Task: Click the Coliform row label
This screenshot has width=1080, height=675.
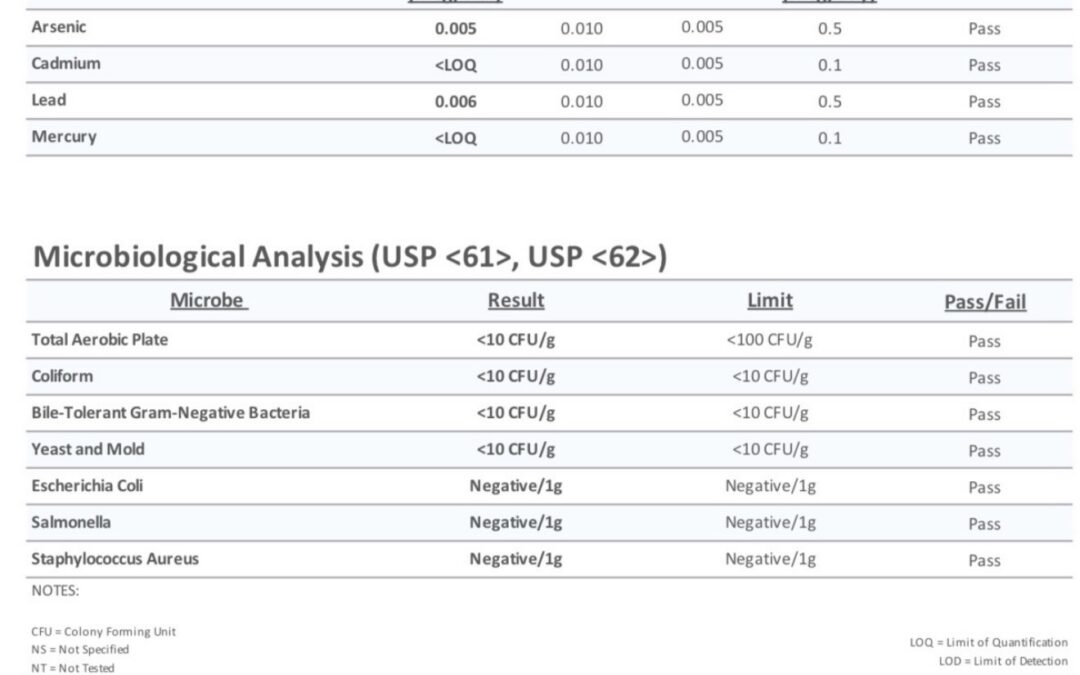Action: pyautogui.click(x=62, y=376)
